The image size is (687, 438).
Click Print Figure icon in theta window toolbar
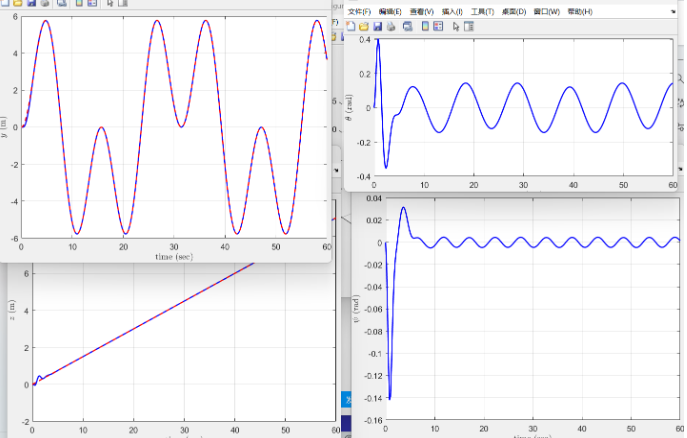[x=391, y=27]
